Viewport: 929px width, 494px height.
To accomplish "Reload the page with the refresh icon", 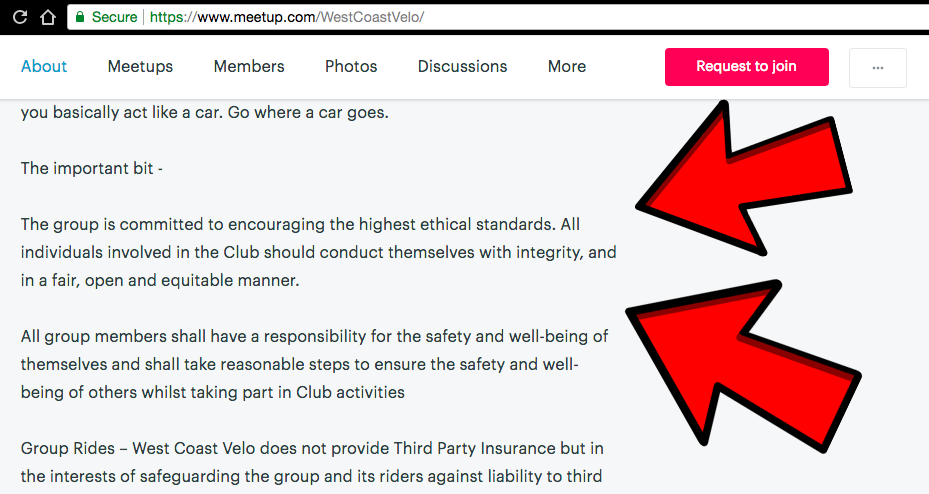I will (x=20, y=17).
